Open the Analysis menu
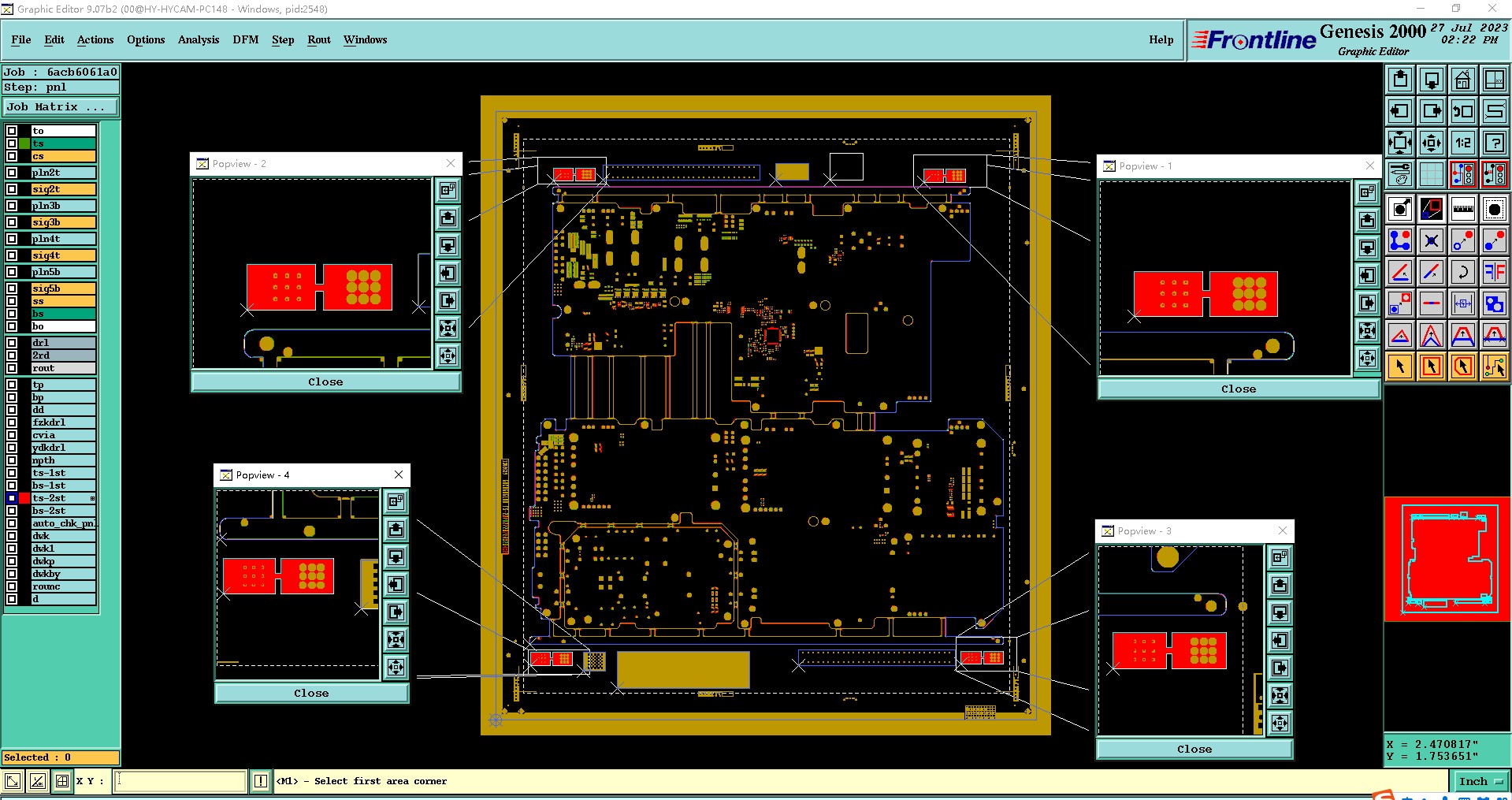 [x=199, y=39]
